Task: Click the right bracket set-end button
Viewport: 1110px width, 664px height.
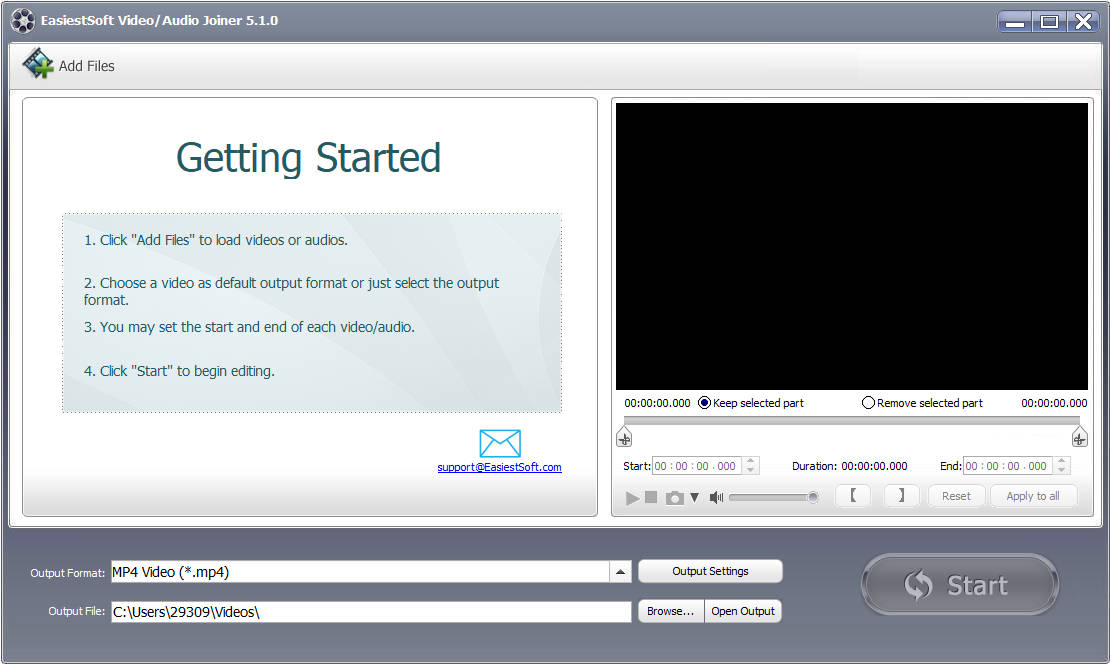Action: [x=901, y=496]
